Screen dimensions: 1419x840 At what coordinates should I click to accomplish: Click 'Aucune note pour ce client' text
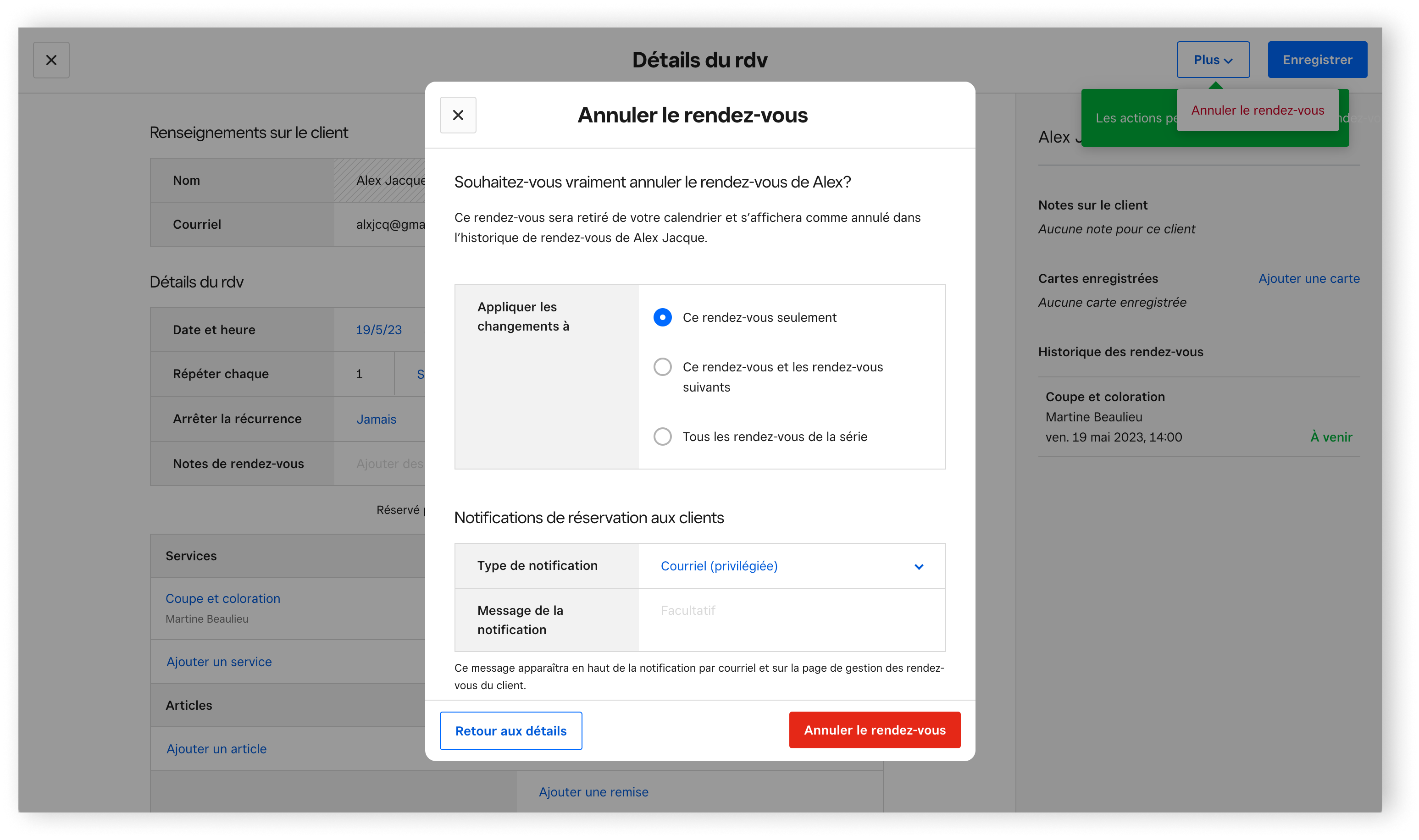tap(1116, 229)
